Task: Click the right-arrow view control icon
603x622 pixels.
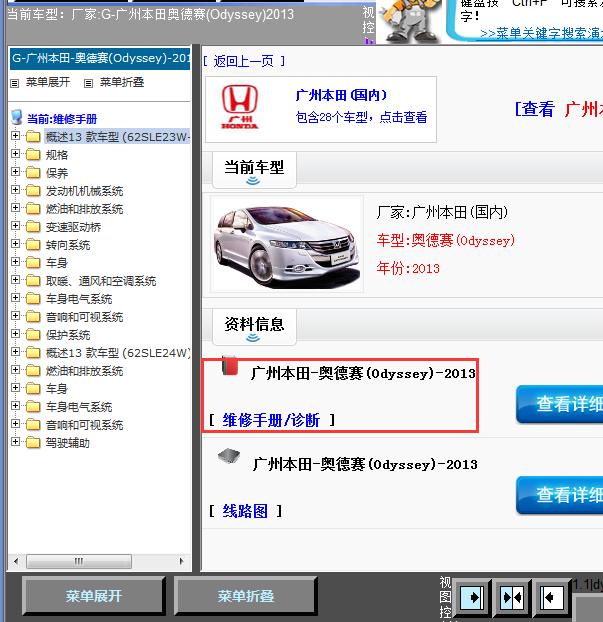Action: (472, 597)
